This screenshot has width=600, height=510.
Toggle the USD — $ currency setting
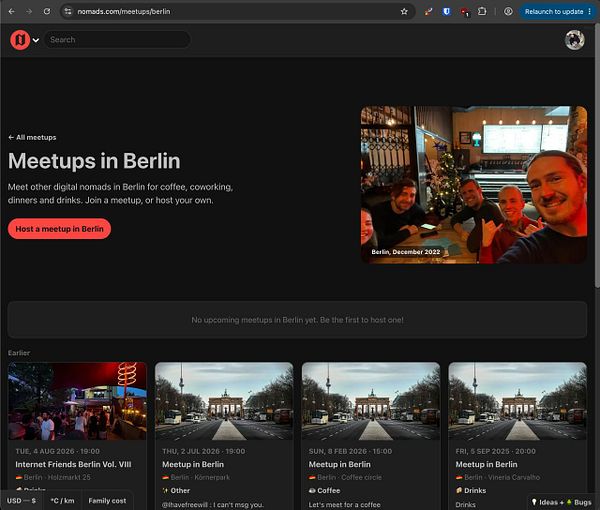[x=21, y=500]
